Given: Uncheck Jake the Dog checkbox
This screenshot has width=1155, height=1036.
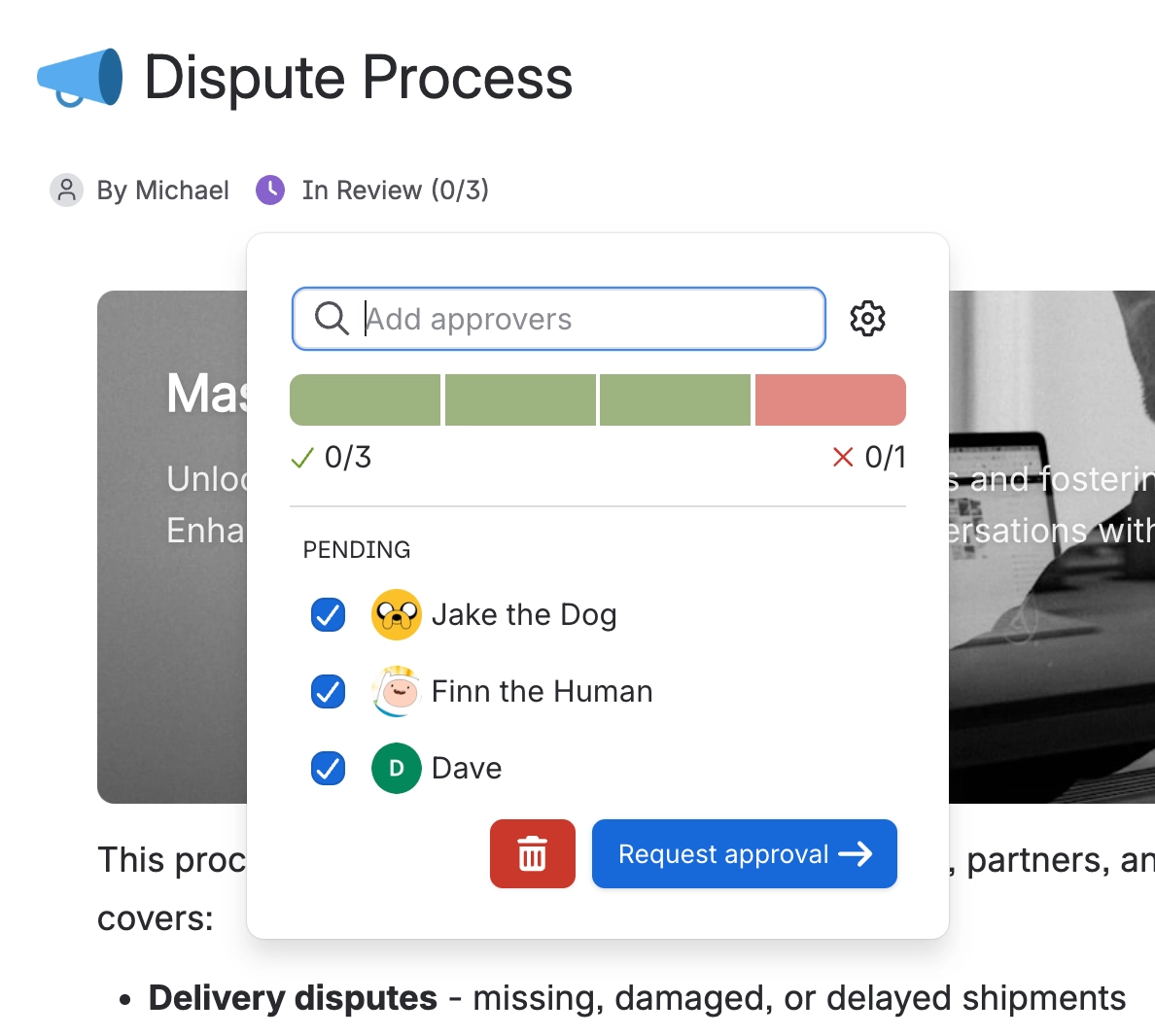Looking at the screenshot, I should pyautogui.click(x=328, y=615).
